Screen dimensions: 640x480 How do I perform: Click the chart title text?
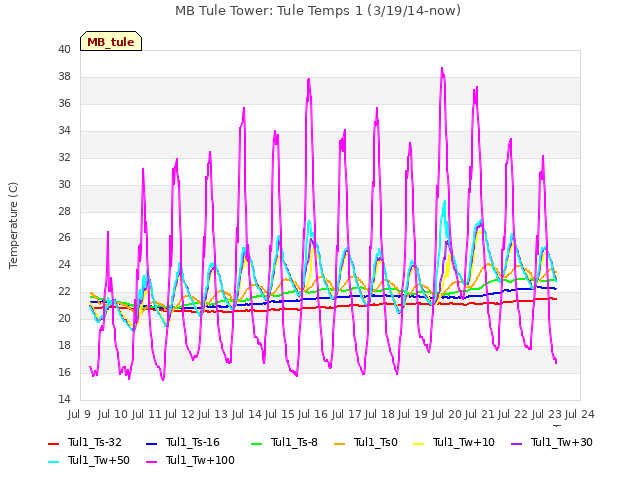318,11
